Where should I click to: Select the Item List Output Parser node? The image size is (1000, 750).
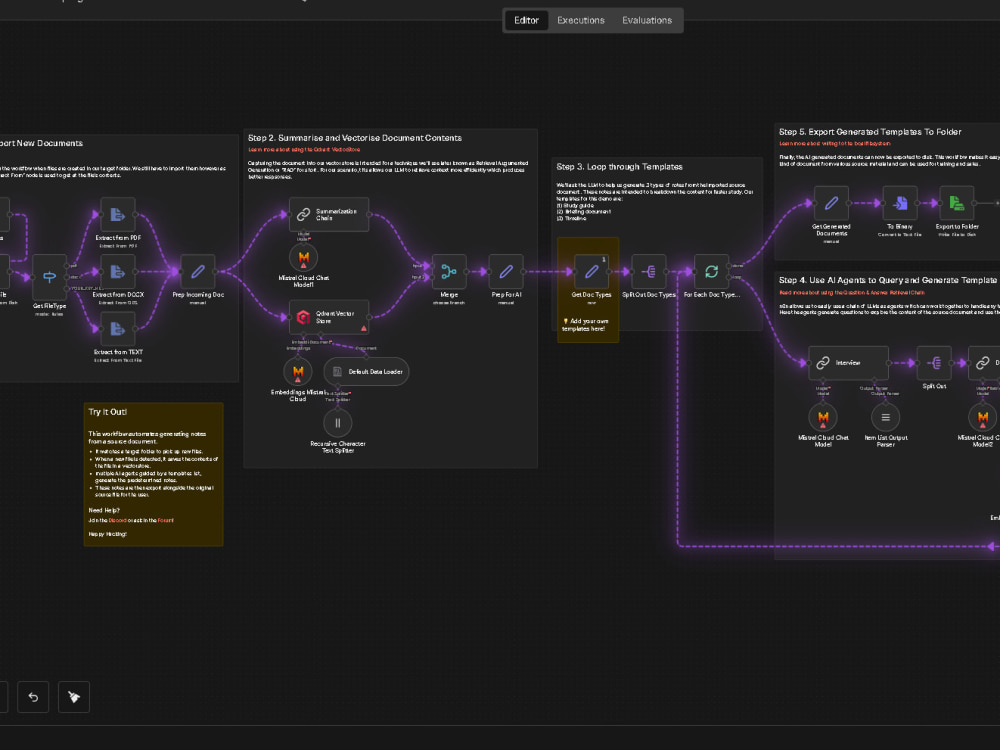pyautogui.click(x=886, y=418)
